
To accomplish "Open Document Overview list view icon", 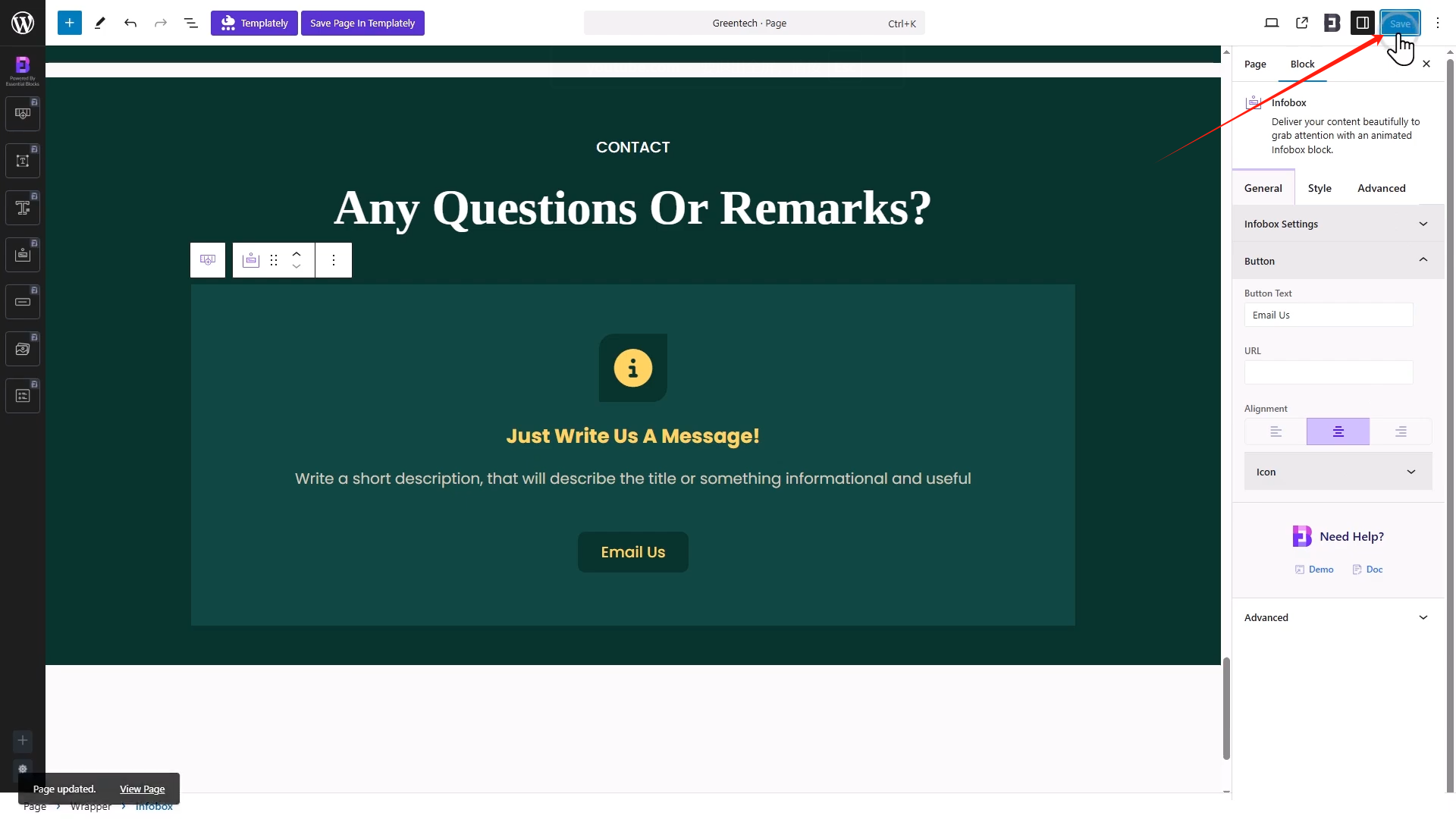I will pyautogui.click(x=191, y=23).
